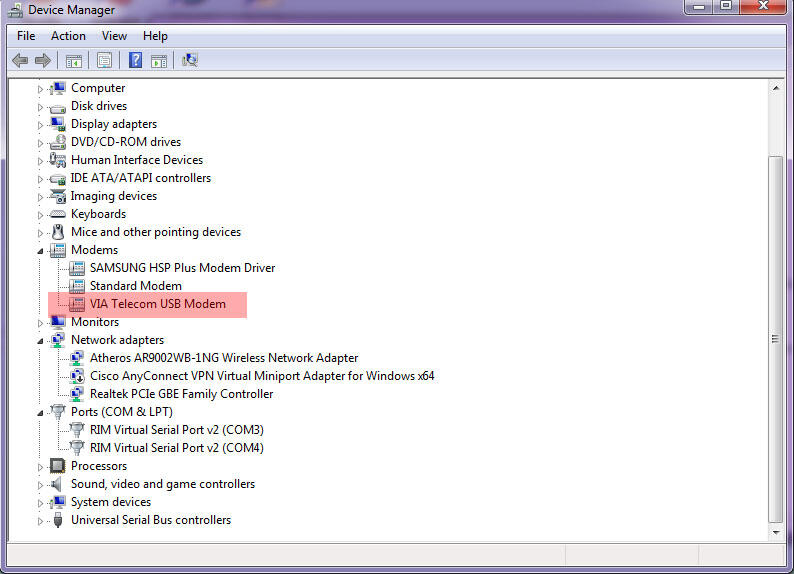Select VIA Telecom USB Modem

[x=157, y=304]
